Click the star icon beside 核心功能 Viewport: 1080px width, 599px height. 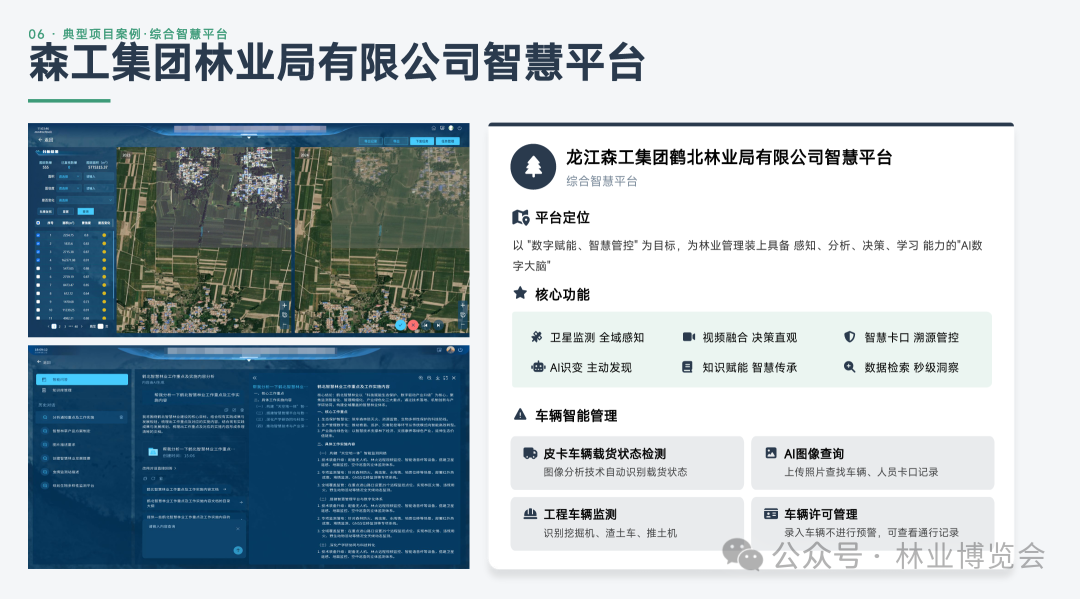520,293
